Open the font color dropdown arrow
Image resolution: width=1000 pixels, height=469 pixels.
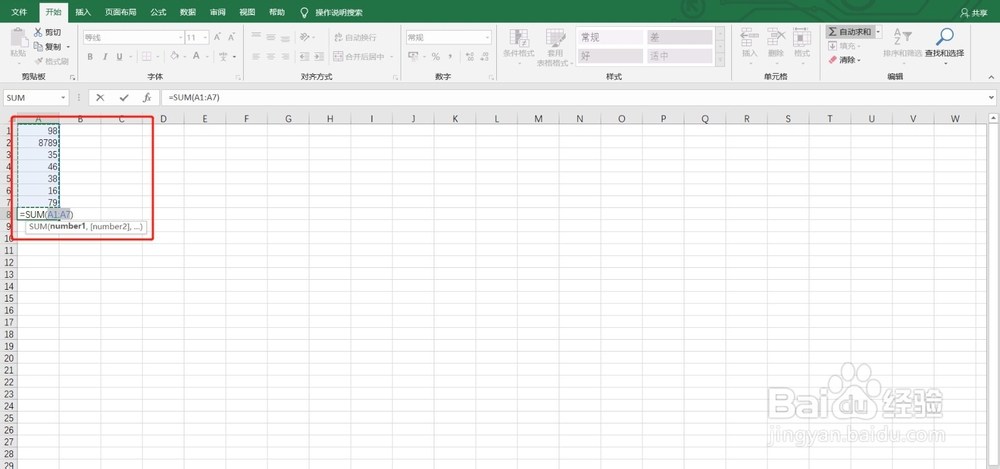(x=207, y=57)
